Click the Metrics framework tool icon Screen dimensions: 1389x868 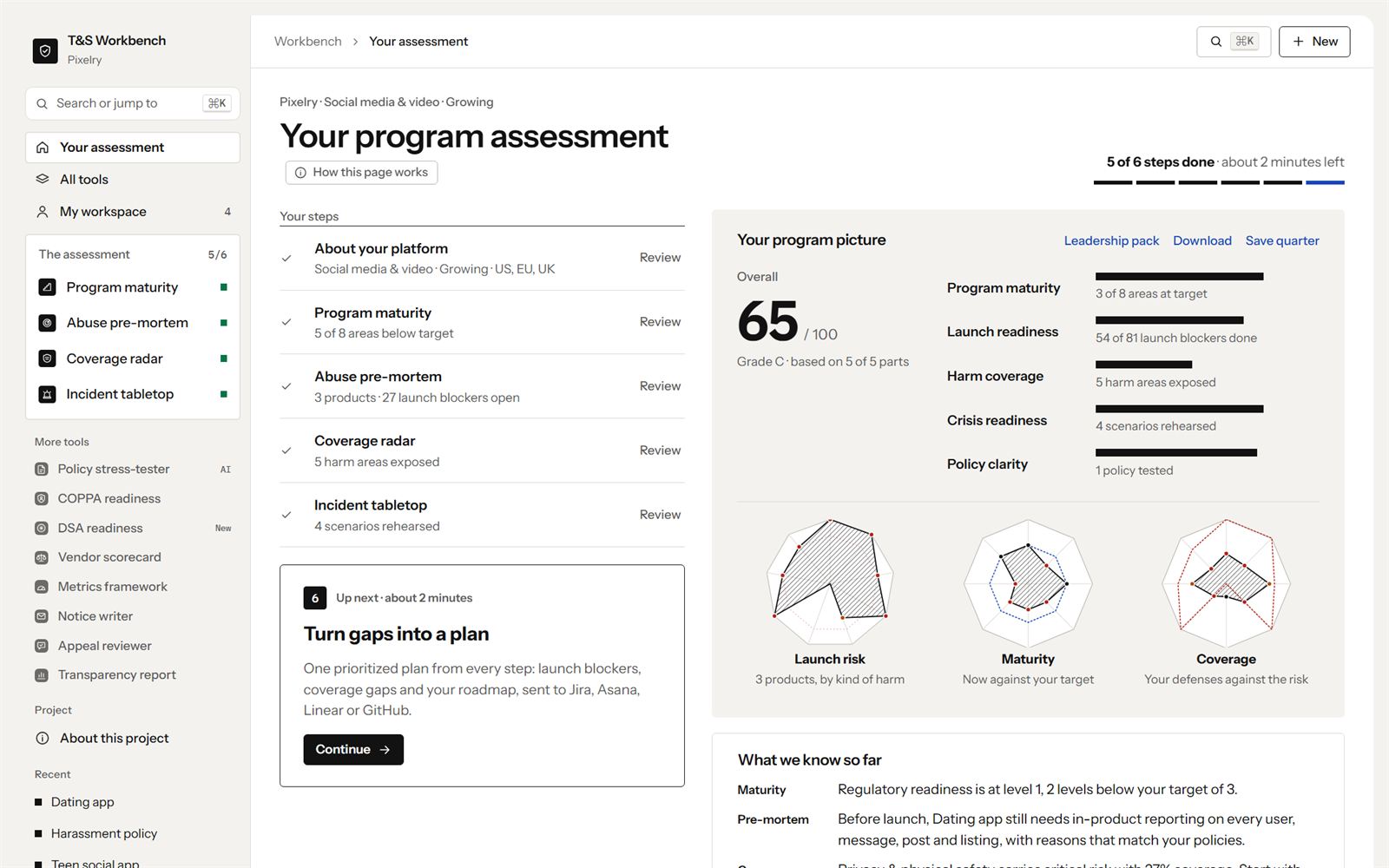42,587
